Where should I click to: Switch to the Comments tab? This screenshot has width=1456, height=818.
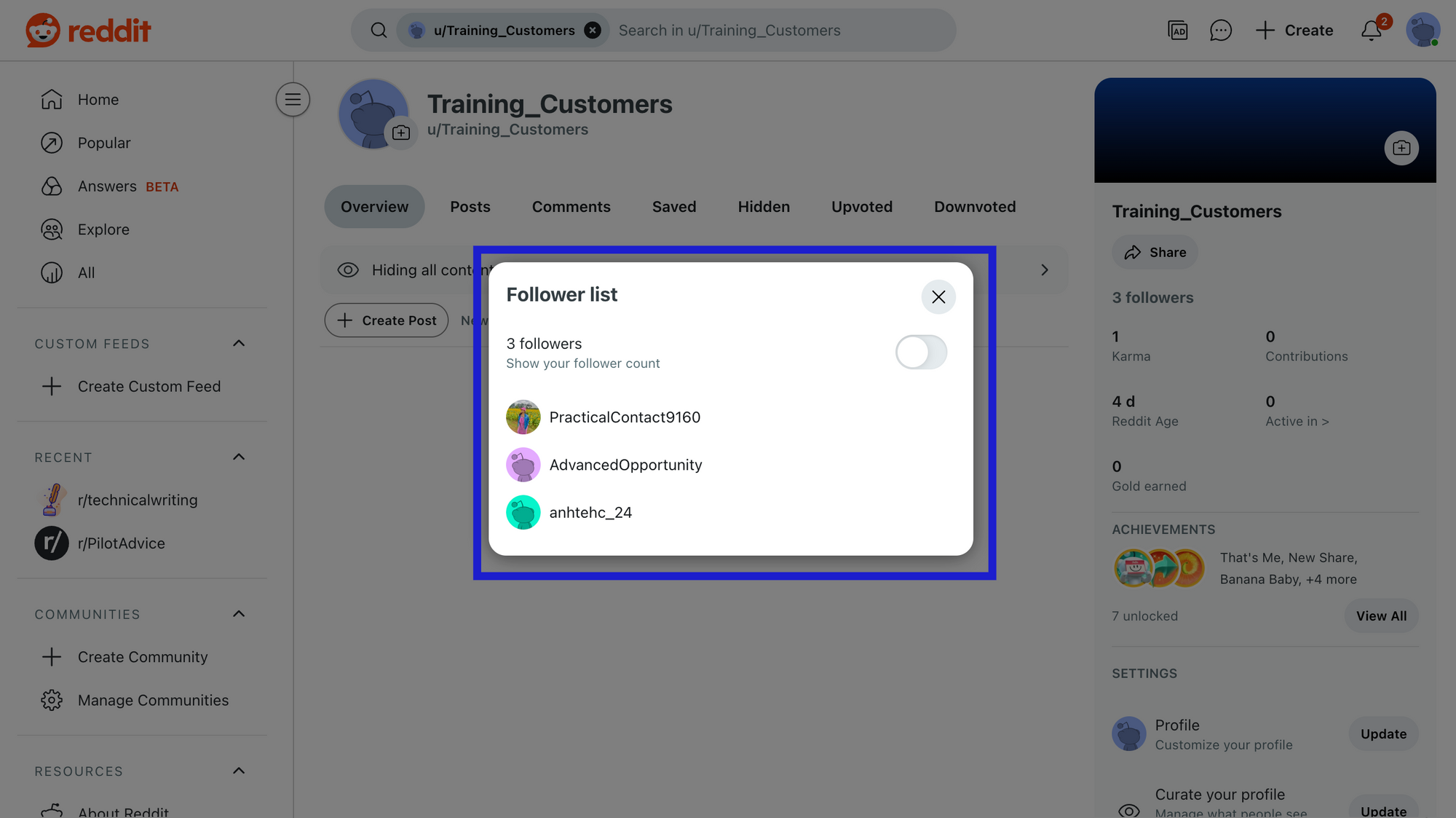coord(571,206)
